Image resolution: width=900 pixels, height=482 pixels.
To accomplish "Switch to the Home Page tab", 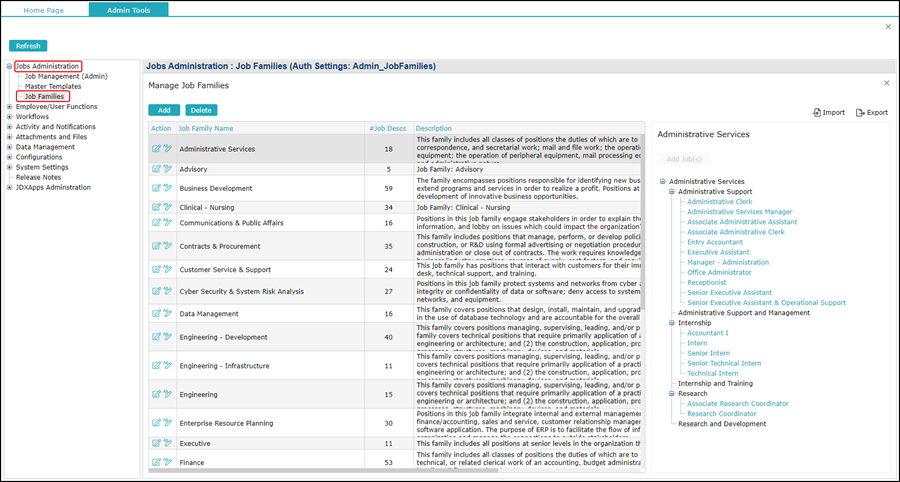I will pyautogui.click(x=44, y=9).
